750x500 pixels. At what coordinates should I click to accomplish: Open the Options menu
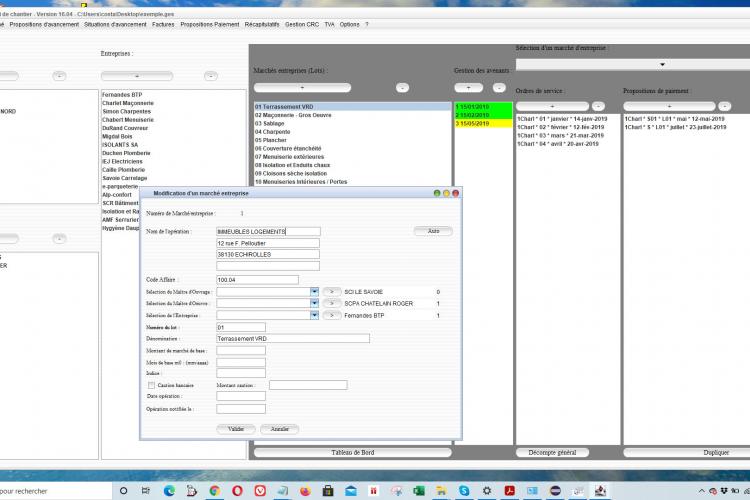click(349, 24)
